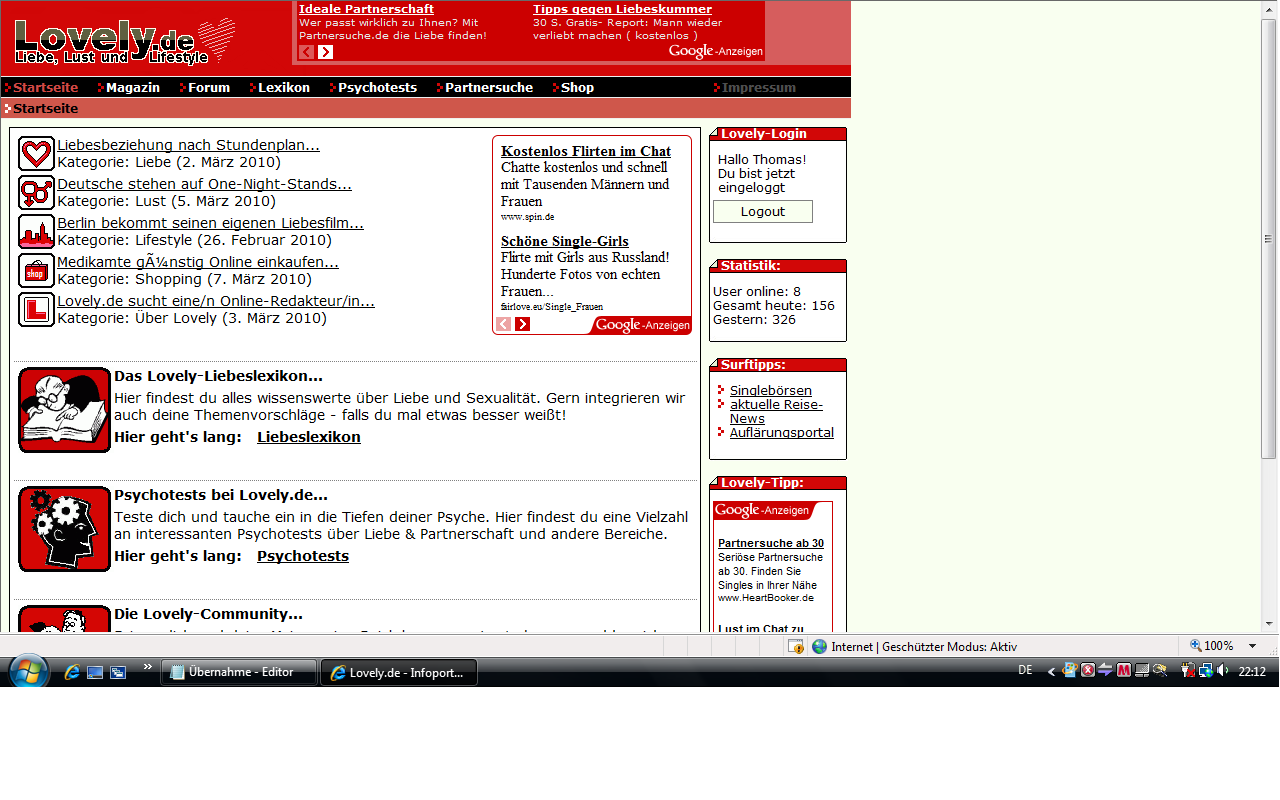Click the gears head Psychotests image
This screenshot has height=800, width=1280.
[x=64, y=529]
